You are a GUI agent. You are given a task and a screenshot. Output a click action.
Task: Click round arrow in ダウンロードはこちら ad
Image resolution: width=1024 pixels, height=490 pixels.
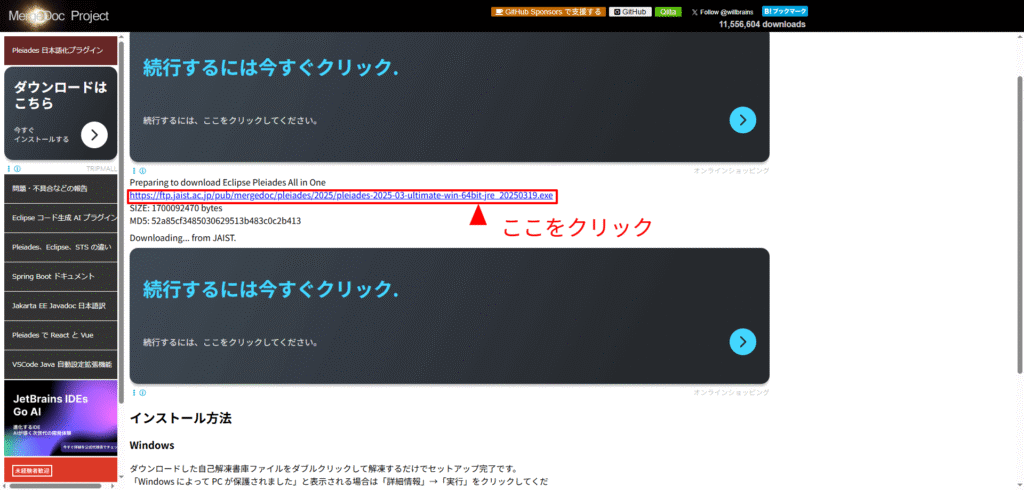94,135
